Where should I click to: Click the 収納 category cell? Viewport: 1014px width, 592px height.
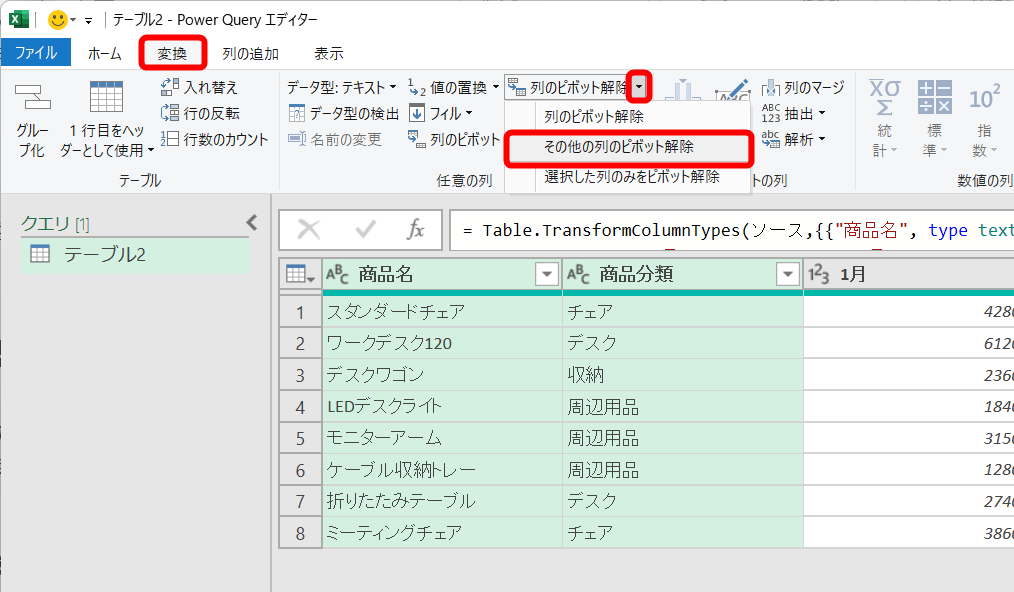(x=683, y=375)
